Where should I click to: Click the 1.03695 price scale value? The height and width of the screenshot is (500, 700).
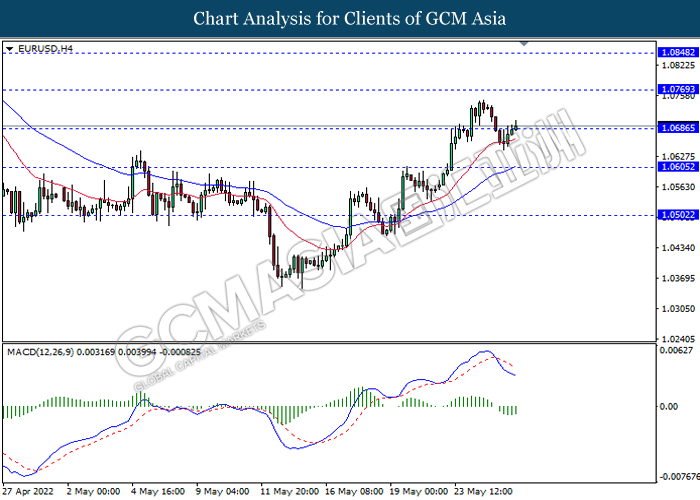[678, 278]
